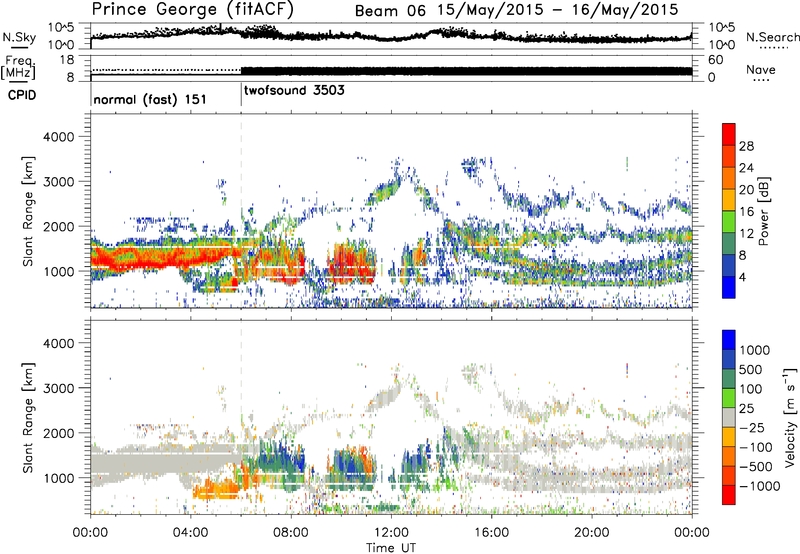Click the N.Search legend label
This screenshot has height=554, width=800.
pos(772,37)
